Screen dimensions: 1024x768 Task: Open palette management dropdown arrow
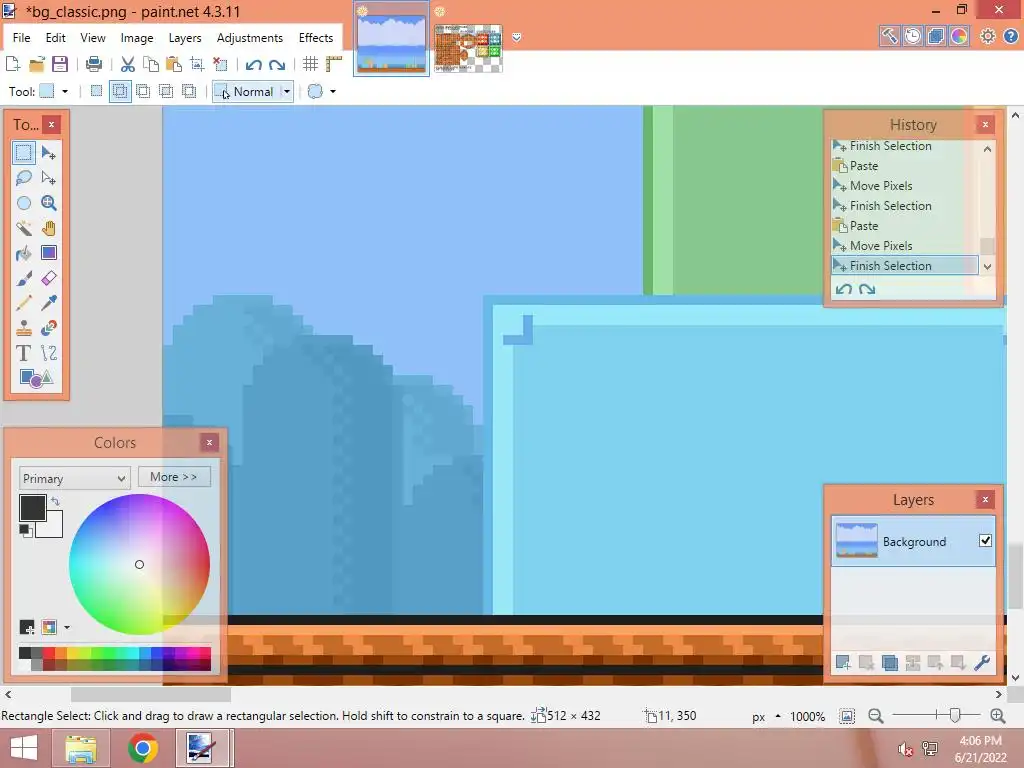67,628
